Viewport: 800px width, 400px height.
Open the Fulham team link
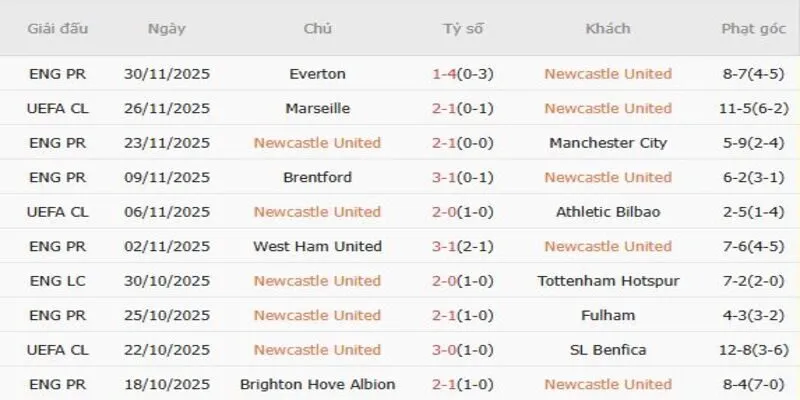tap(608, 315)
